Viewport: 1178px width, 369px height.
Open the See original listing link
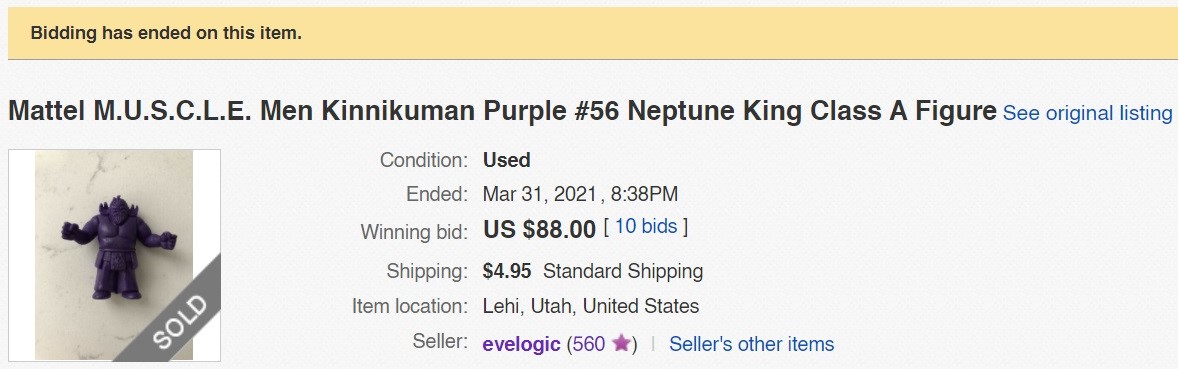click(1087, 113)
